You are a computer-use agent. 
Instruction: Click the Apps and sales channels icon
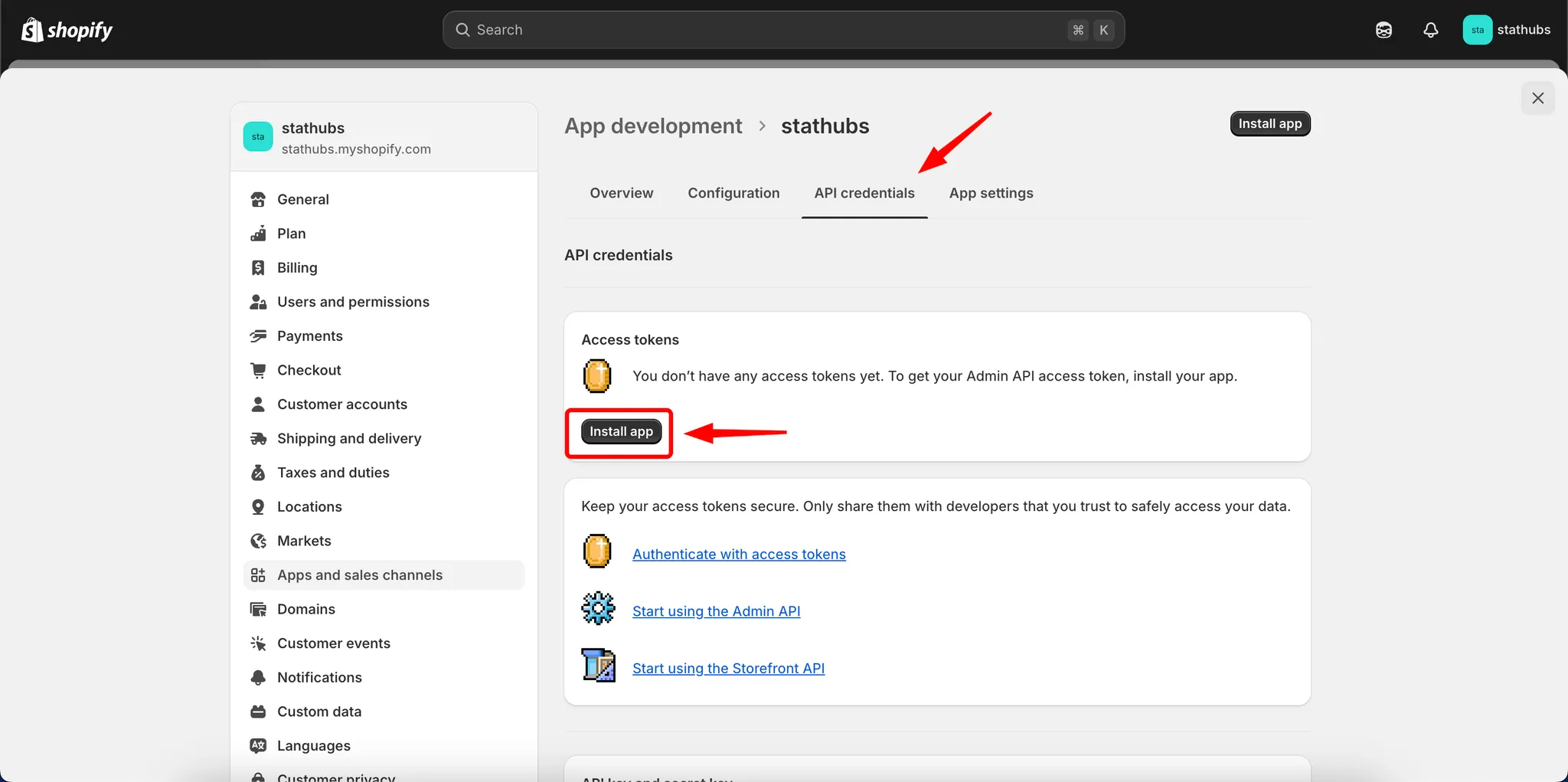click(258, 575)
